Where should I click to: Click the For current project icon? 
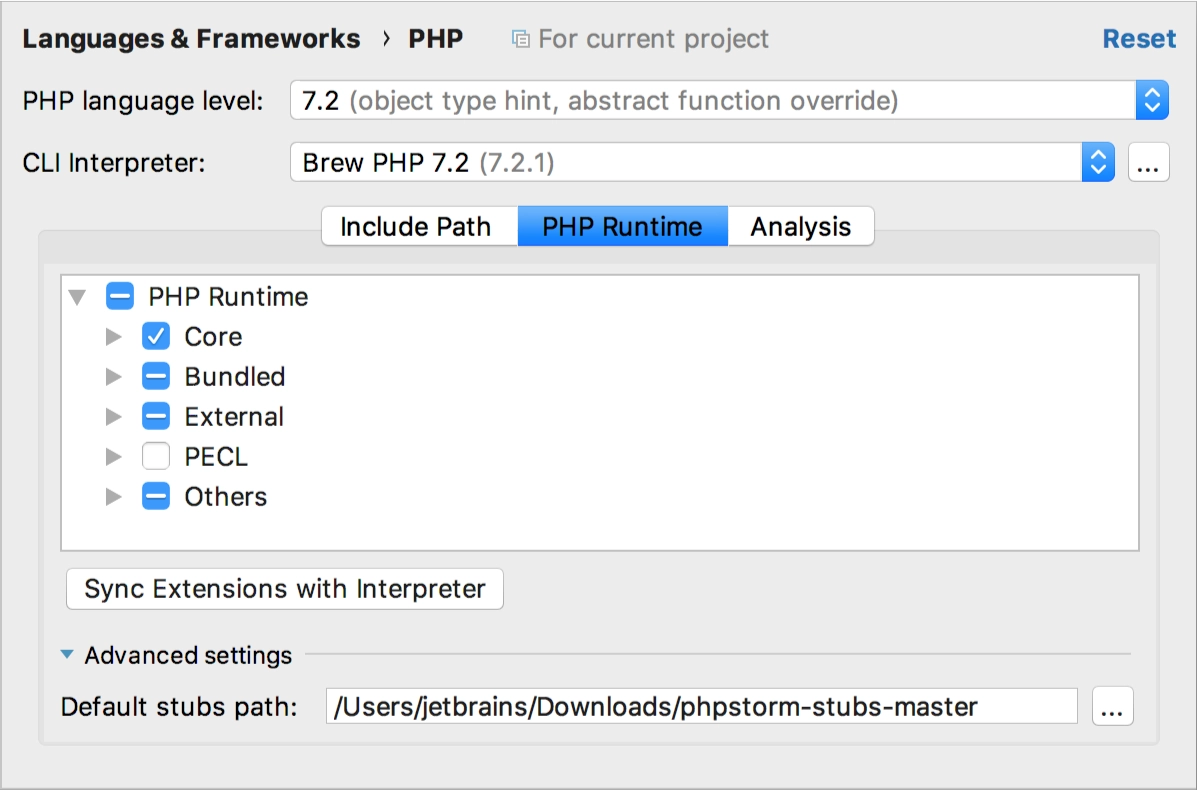click(521, 39)
